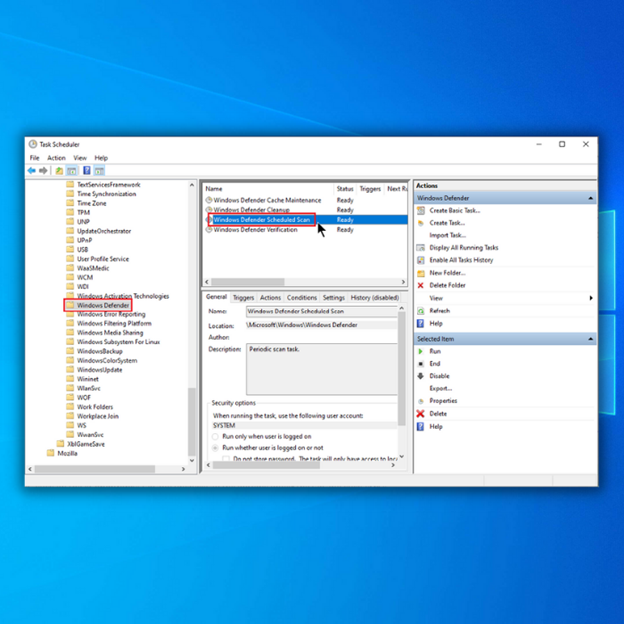
Task: Click Help under Windows Defender section
Action: 436,323
